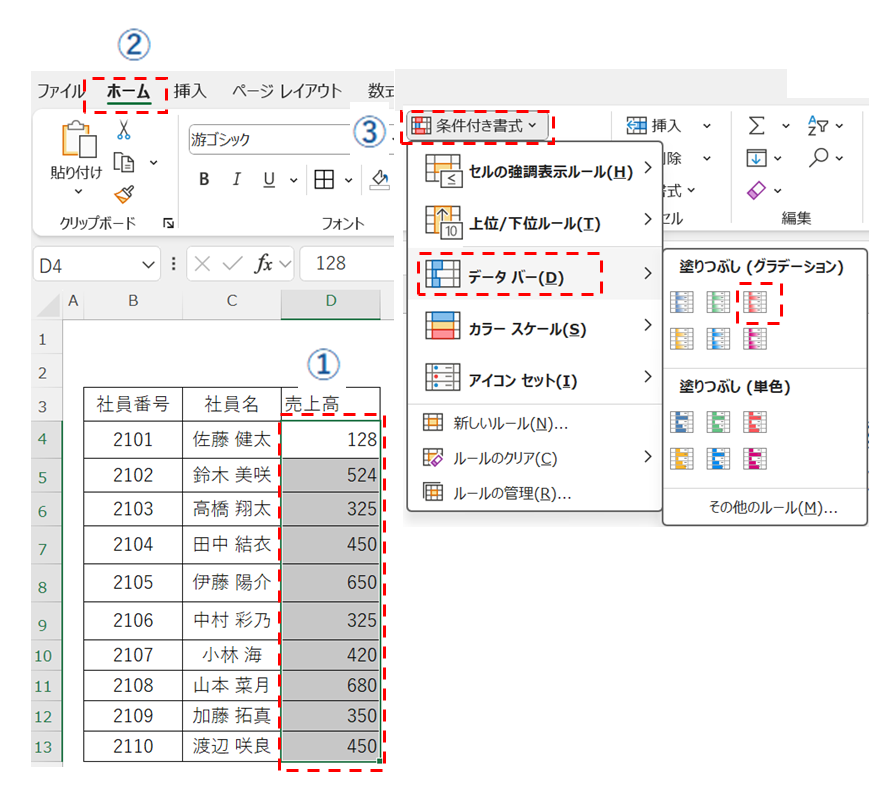
Task: Choose the red gradient data bar swatch
Action: [x=756, y=303]
